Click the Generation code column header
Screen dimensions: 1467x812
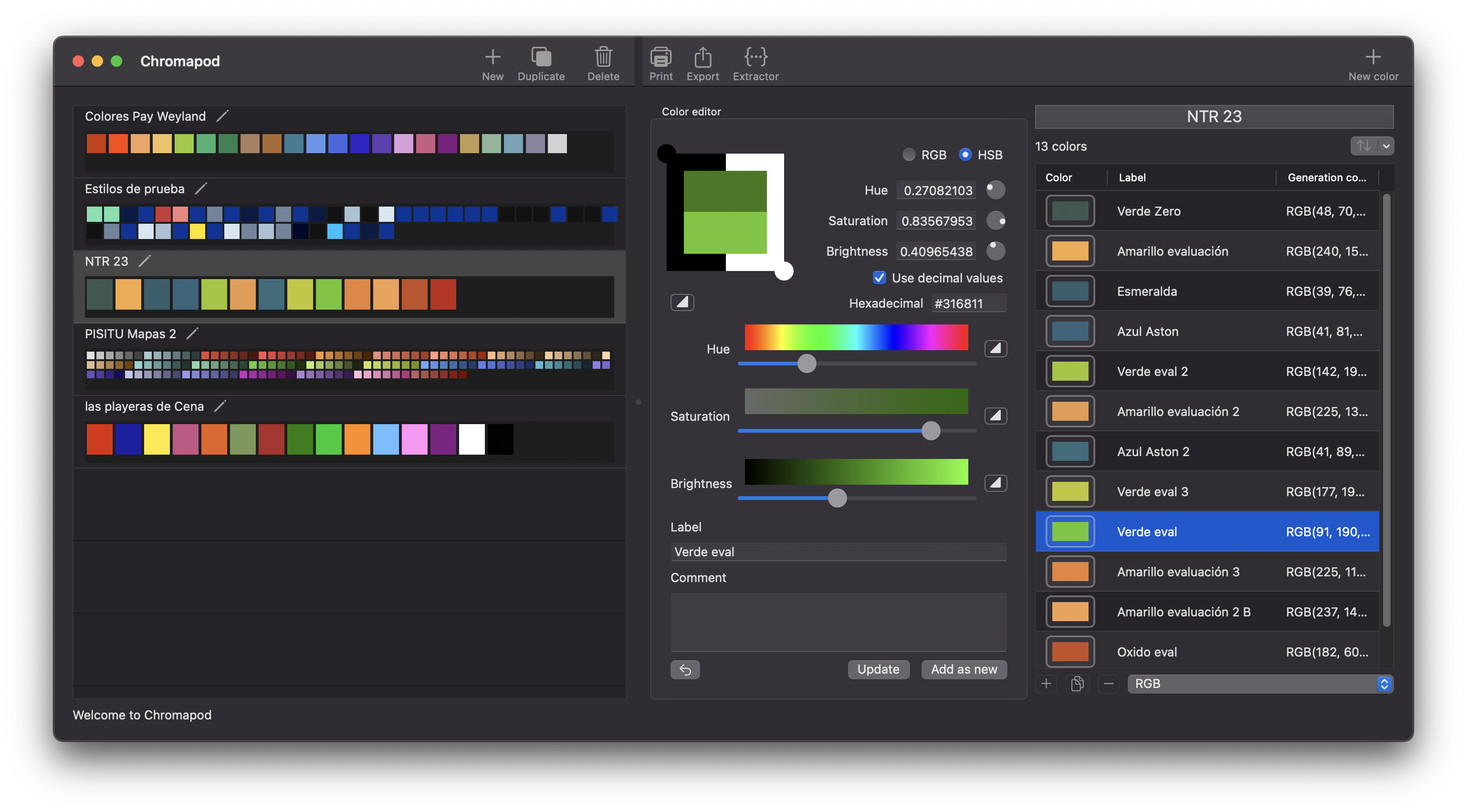coord(1326,177)
